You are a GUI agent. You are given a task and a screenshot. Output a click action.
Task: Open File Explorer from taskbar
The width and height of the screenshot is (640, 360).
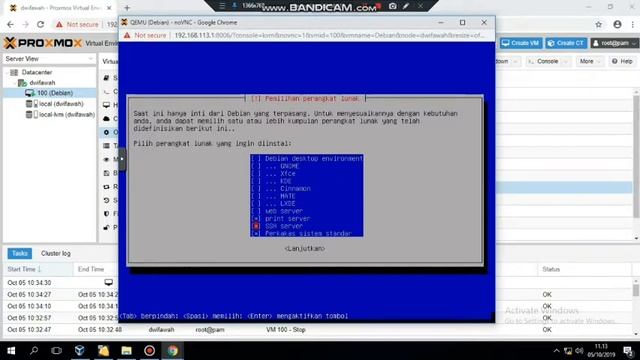(x=126, y=350)
